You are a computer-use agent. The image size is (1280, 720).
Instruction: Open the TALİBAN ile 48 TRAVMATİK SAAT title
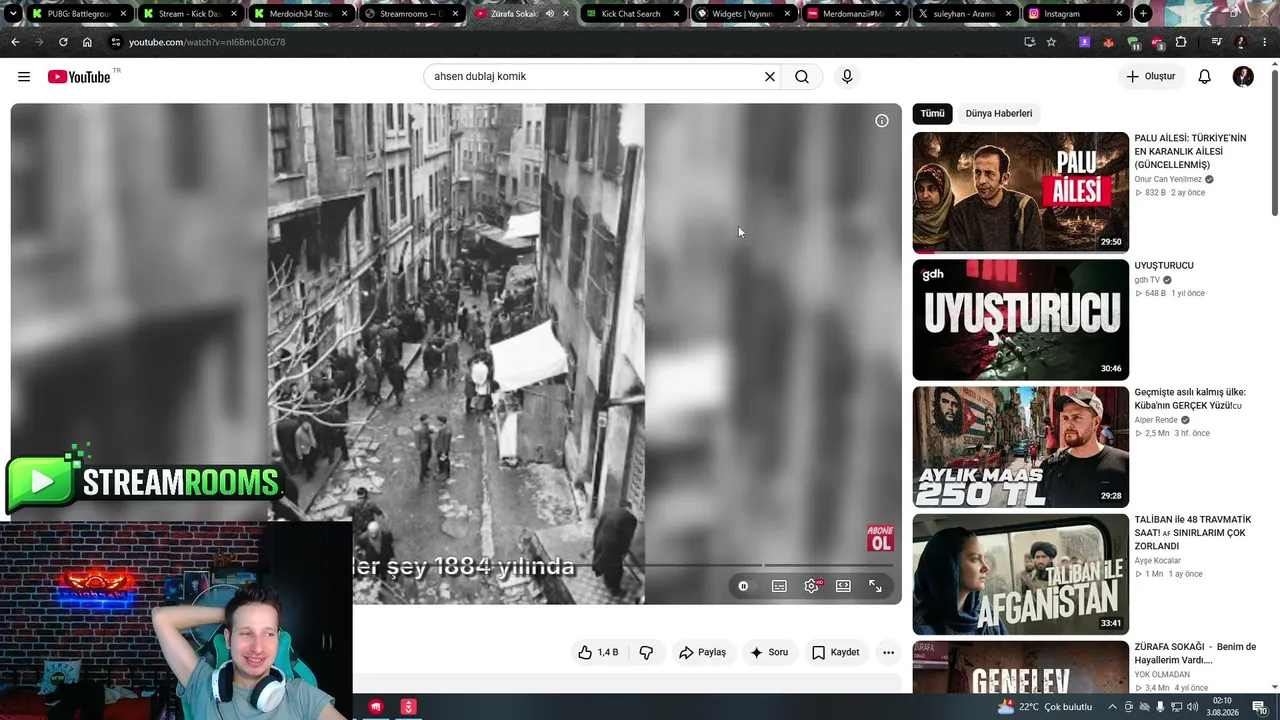tap(1192, 533)
